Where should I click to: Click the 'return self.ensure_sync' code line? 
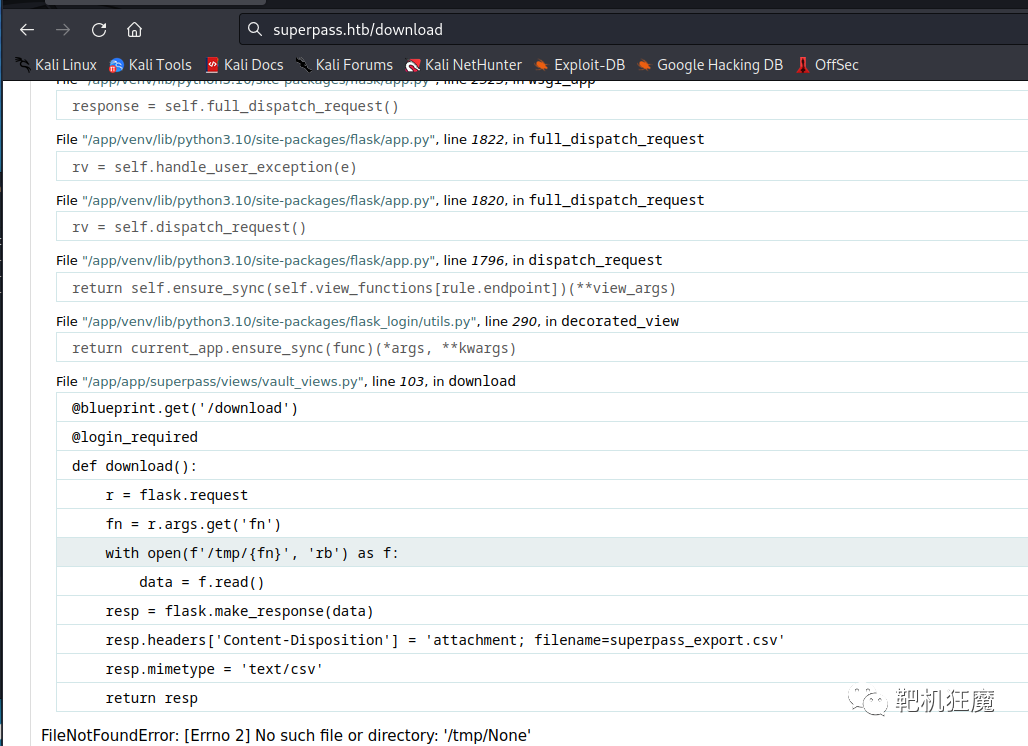pyautogui.click(x=542, y=288)
